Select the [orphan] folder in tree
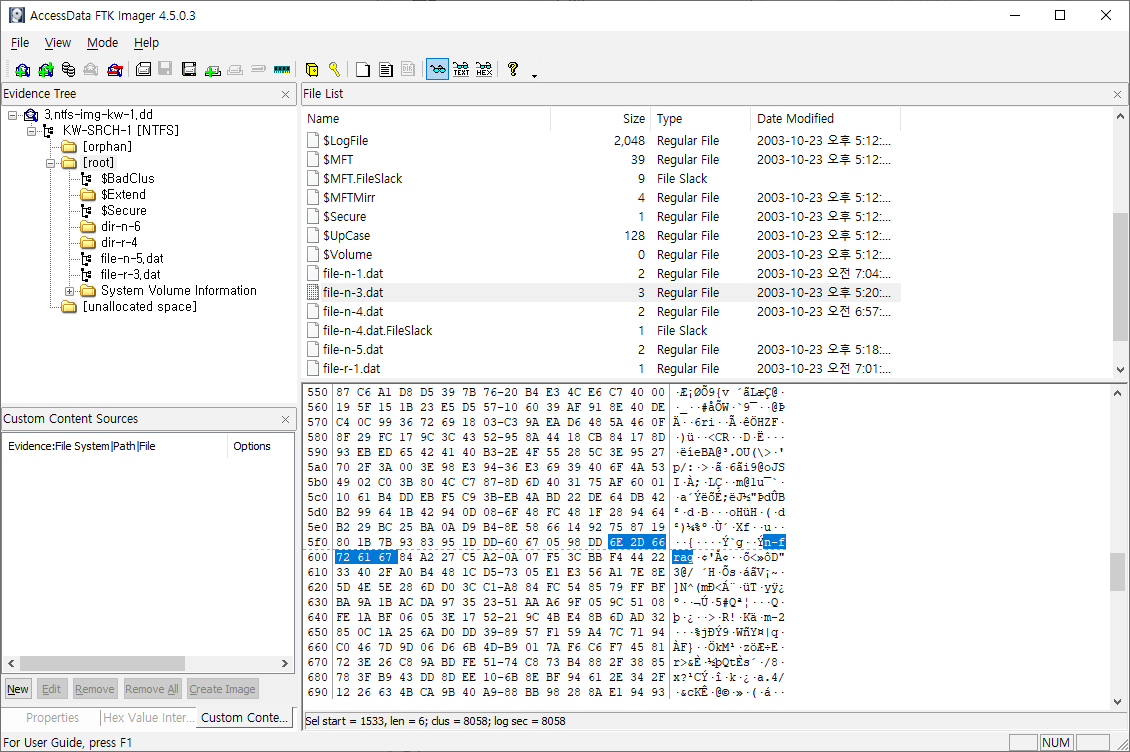Viewport: 1130px width, 752px height. coord(107,146)
